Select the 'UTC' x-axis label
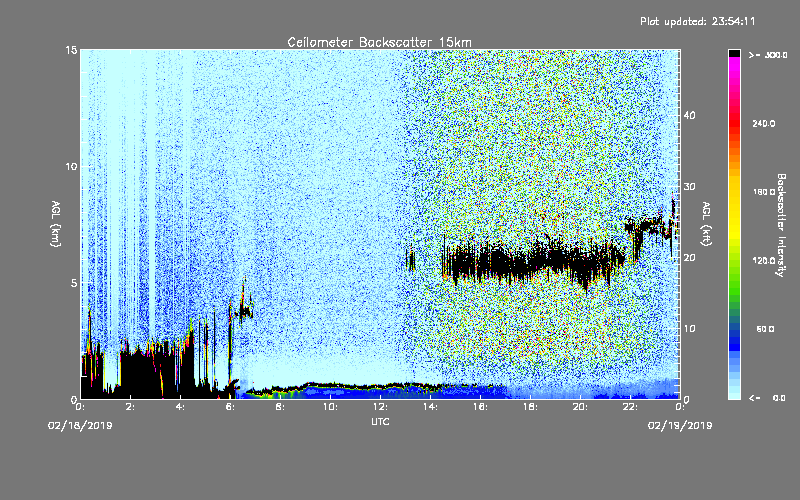This screenshot has height=500, width=800. pos(380,421)
